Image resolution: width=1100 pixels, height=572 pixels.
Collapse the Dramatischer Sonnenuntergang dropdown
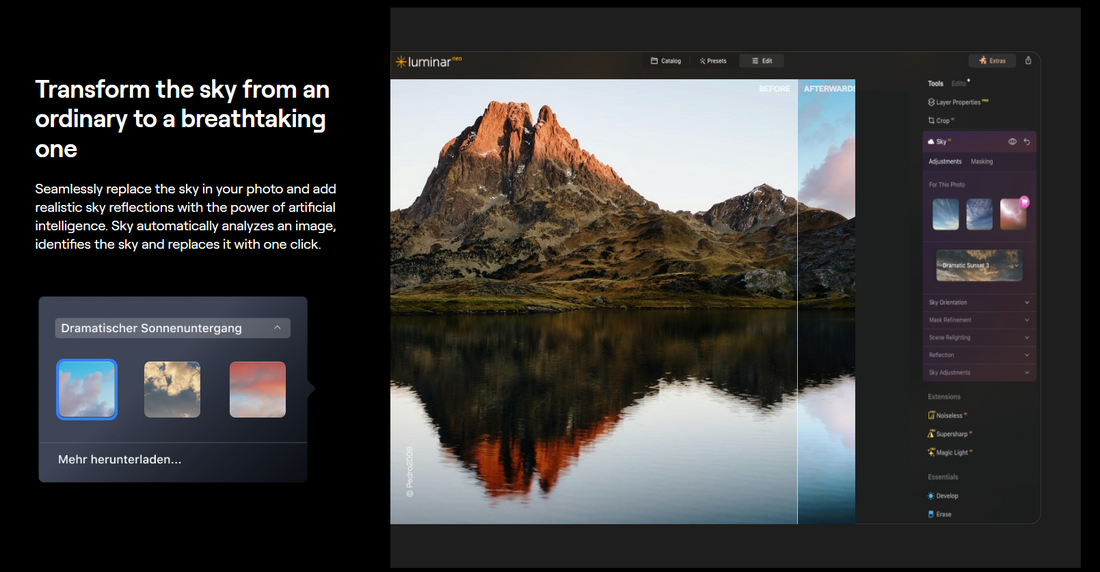pos(277,328)
